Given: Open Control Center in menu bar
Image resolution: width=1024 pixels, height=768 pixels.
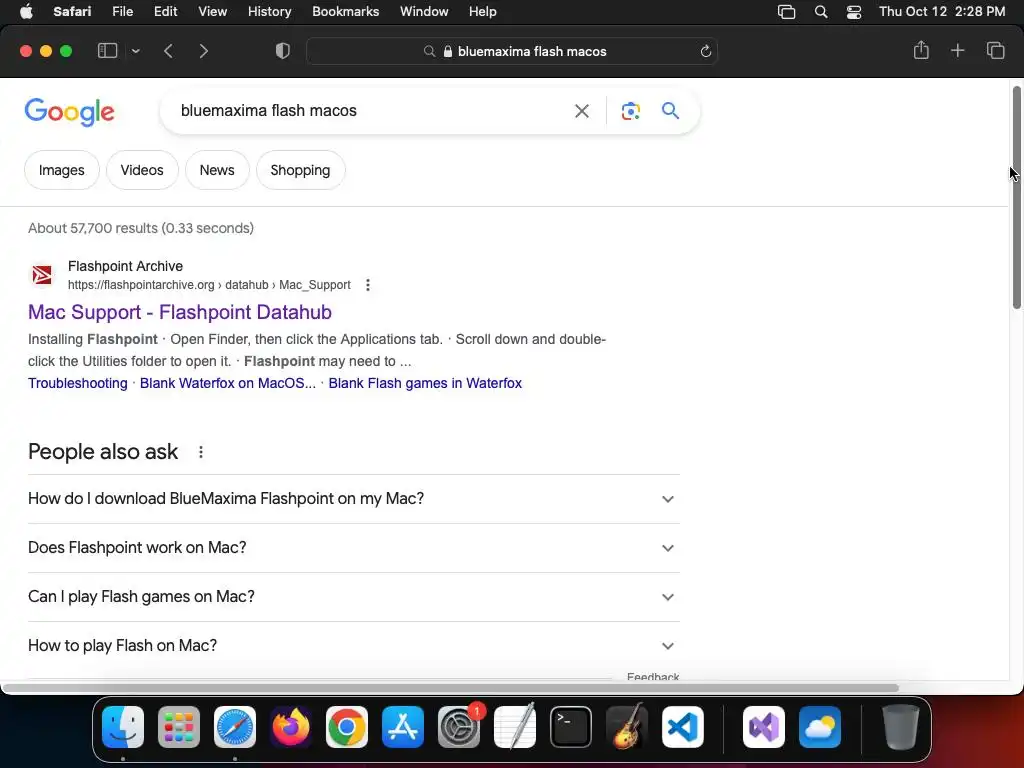Looking at the screenshot, I should point(854,12).
